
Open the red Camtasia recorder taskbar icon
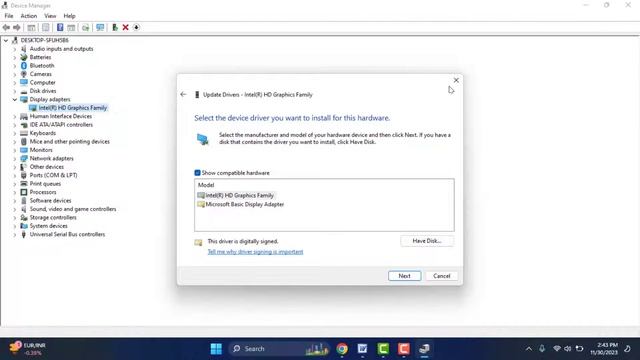pyautogui.click(x=404, y=349)
